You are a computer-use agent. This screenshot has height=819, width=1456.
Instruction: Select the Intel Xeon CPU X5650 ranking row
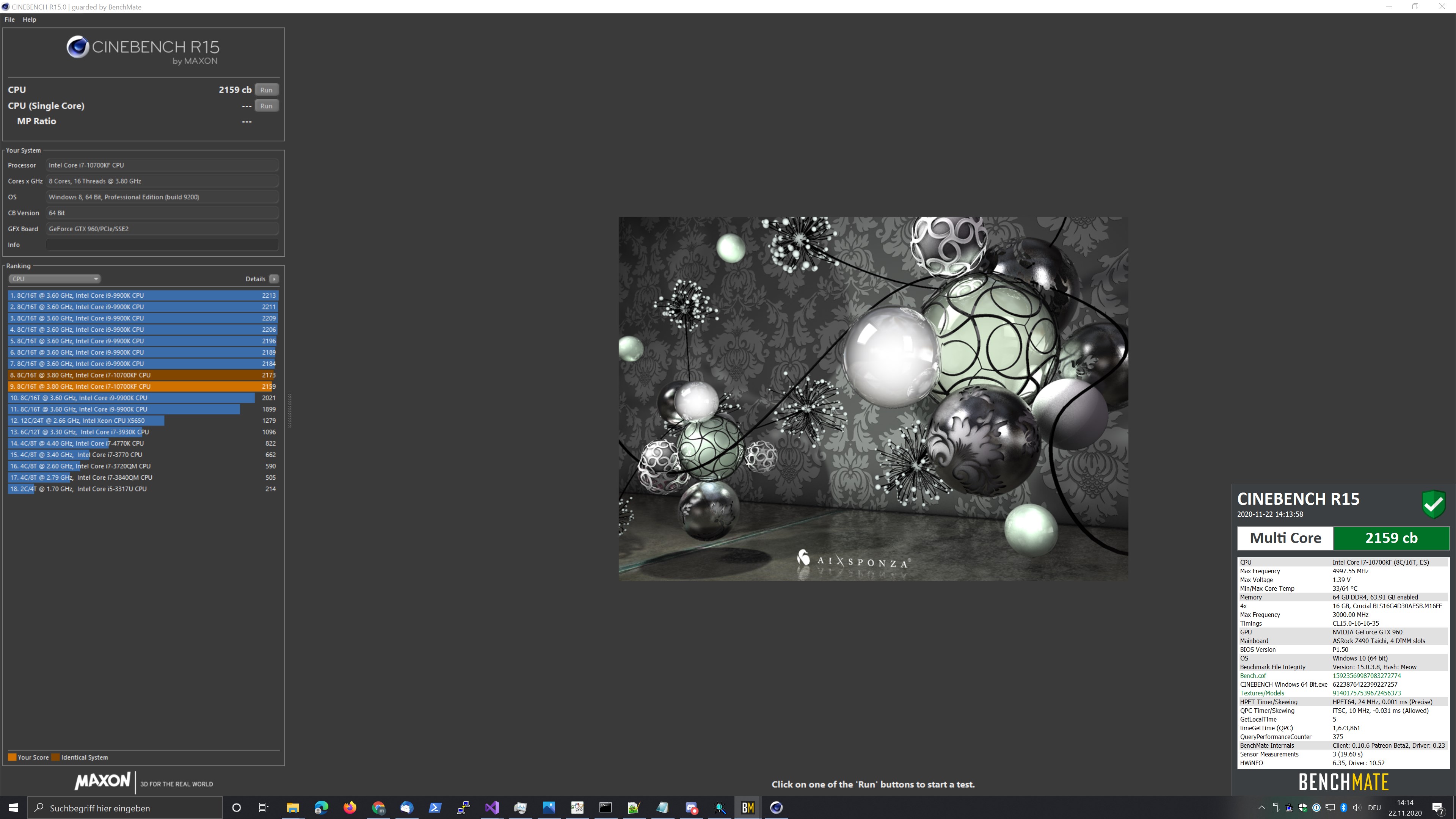click(x=143, y=420)
